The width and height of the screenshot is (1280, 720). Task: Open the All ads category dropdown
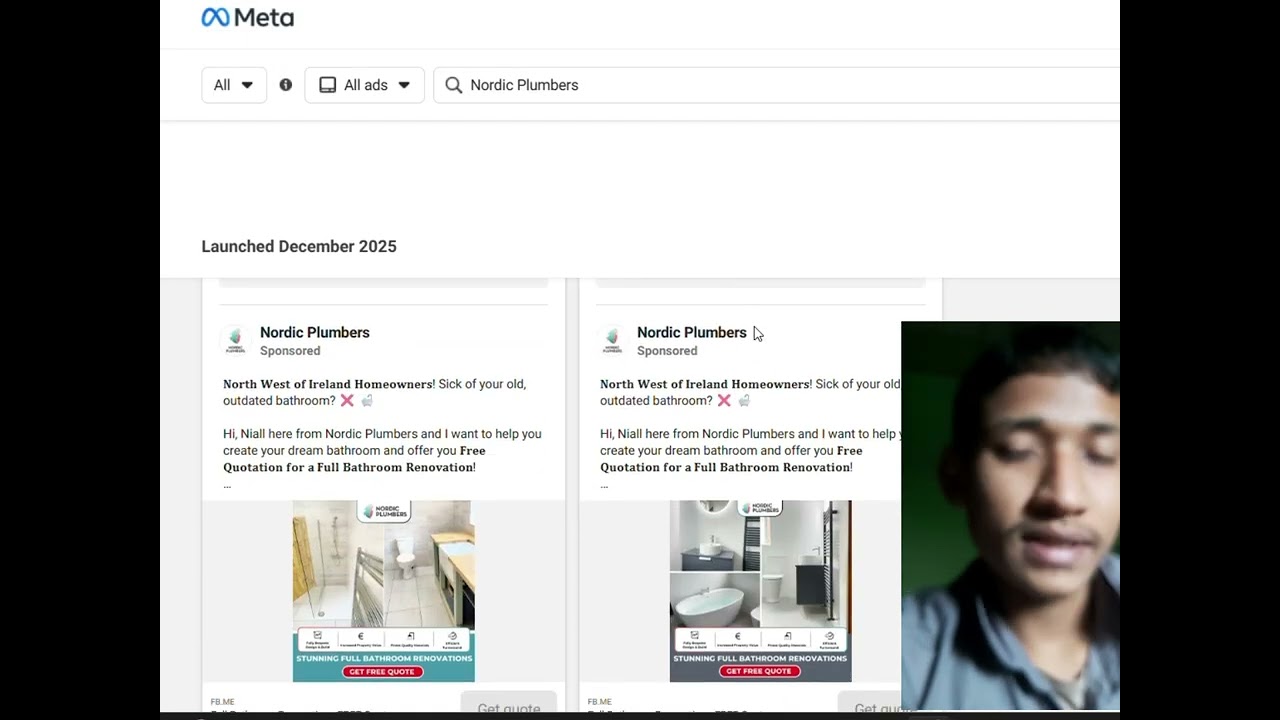tap(364, 85)
